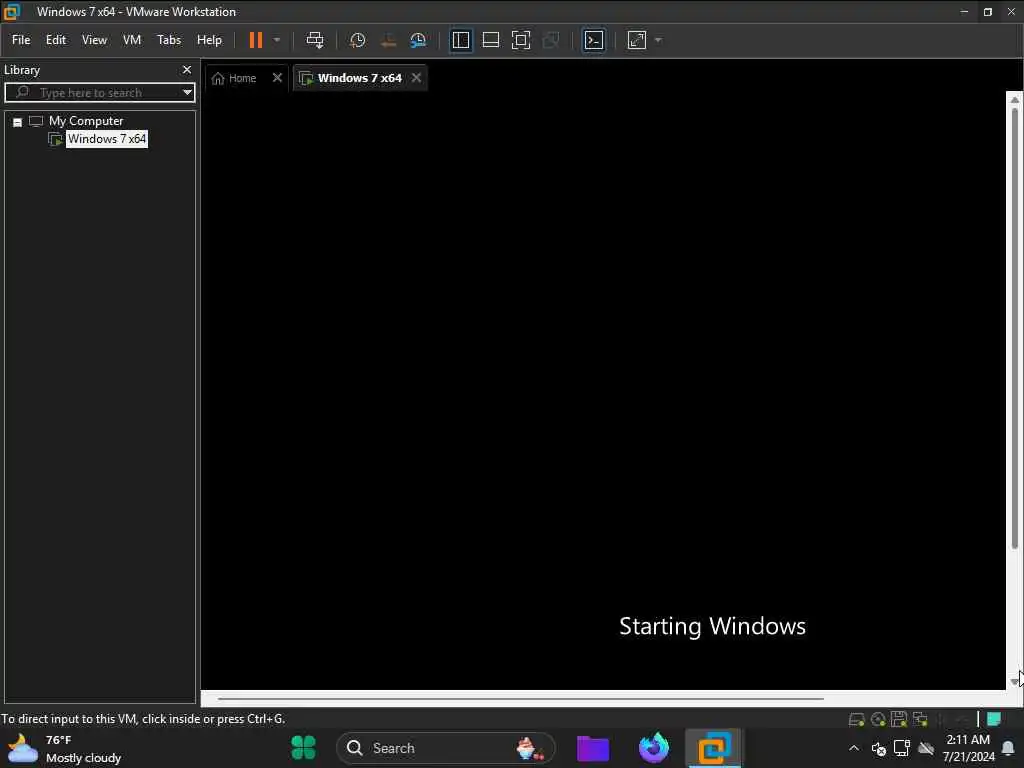Viewport: 1024px width, 768px height.
Task: Collapse the My Computer tree node
Action: (18, 122)
